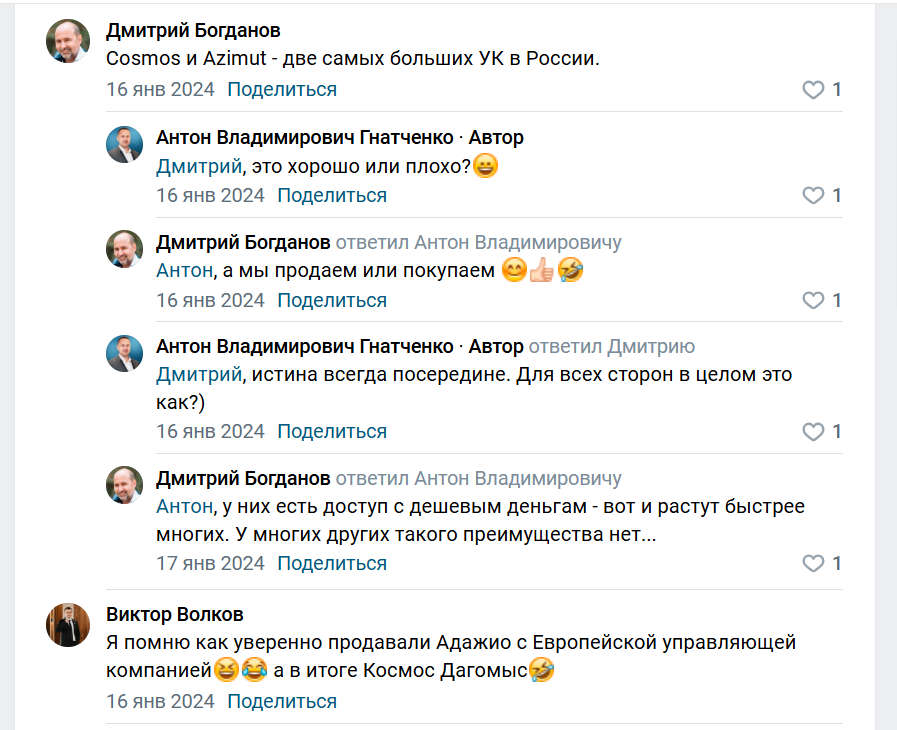897x730 pixels.
Task: Open Виктор Волков's profile avatar
Action: (68, 626)
